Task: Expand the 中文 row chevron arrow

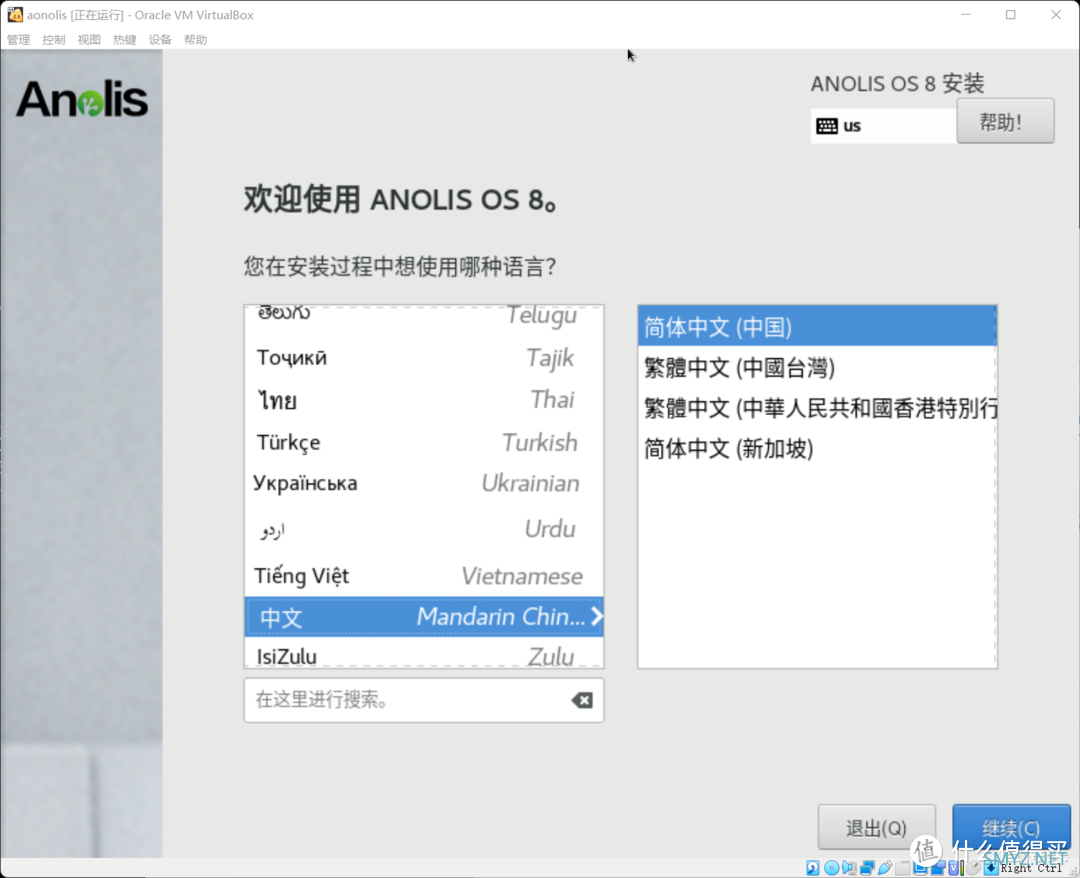Action: (x=596, y=616)
